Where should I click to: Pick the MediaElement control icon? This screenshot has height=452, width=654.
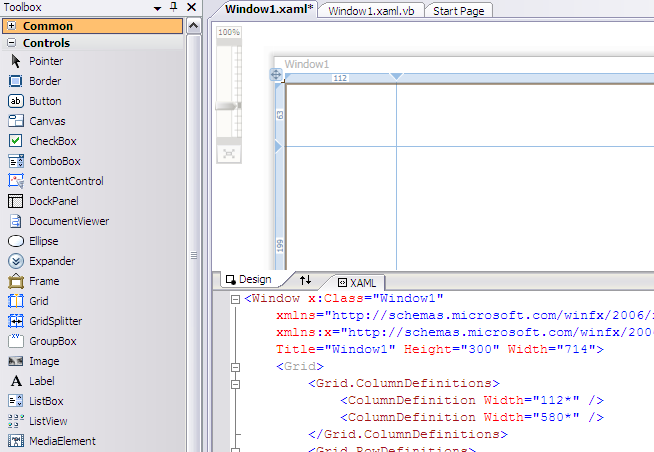[15, 441]
